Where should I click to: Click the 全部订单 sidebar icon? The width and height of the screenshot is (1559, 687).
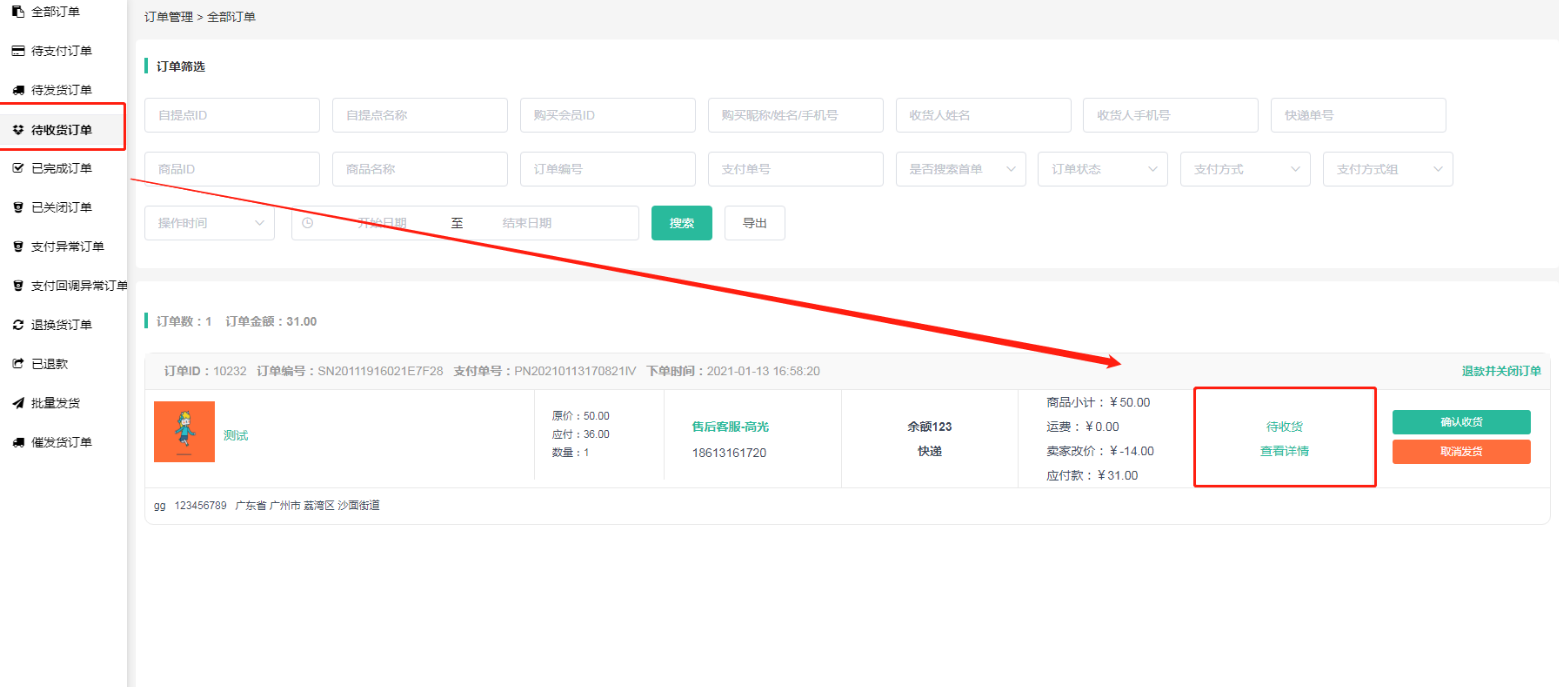click(17, 12)
